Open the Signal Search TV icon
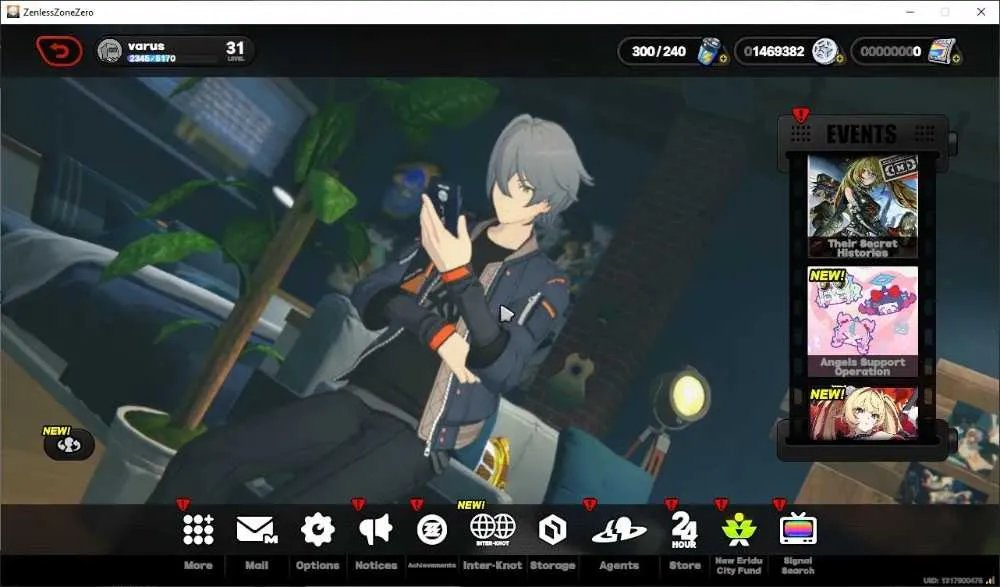 [x=798, y=529]
